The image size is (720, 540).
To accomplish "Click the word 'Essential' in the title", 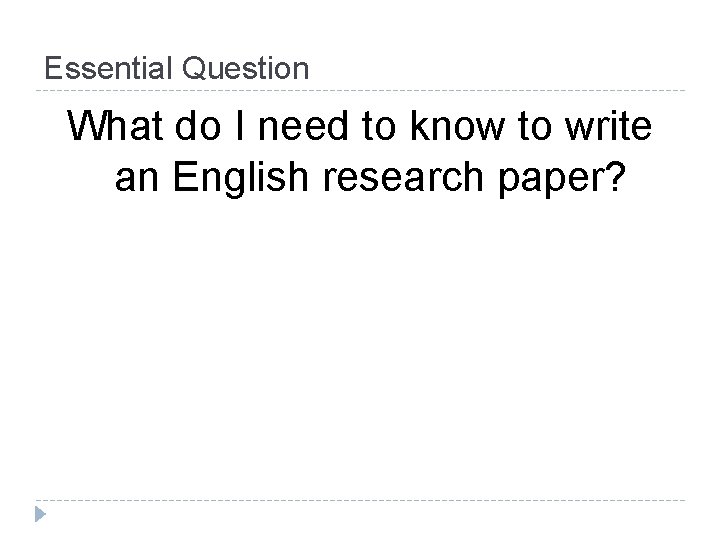I will [108, 69].
